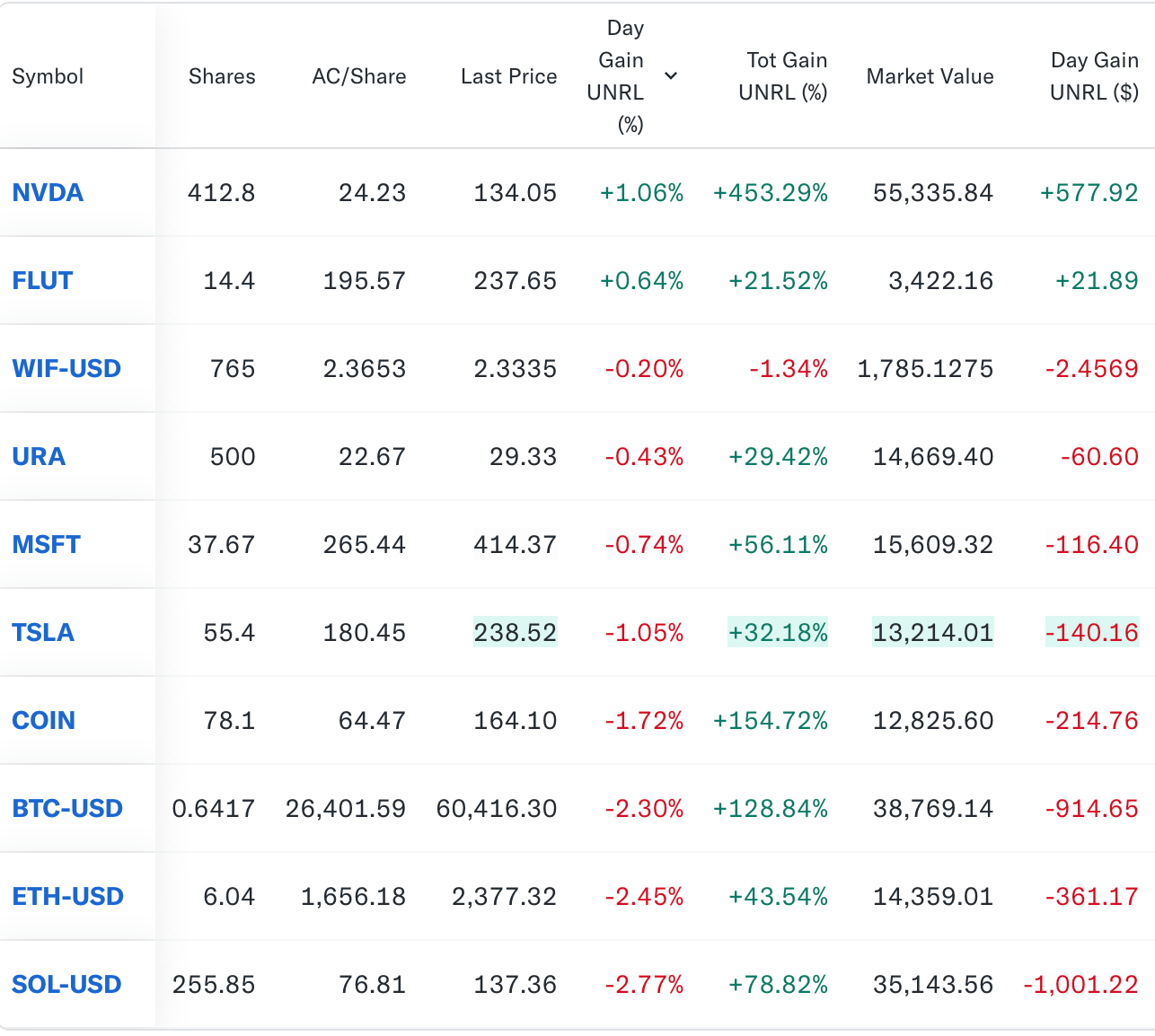This screenshot has height=1036, width=1155.
Task: Select COIN day loss -214.76
Action: click(1092, 721)
